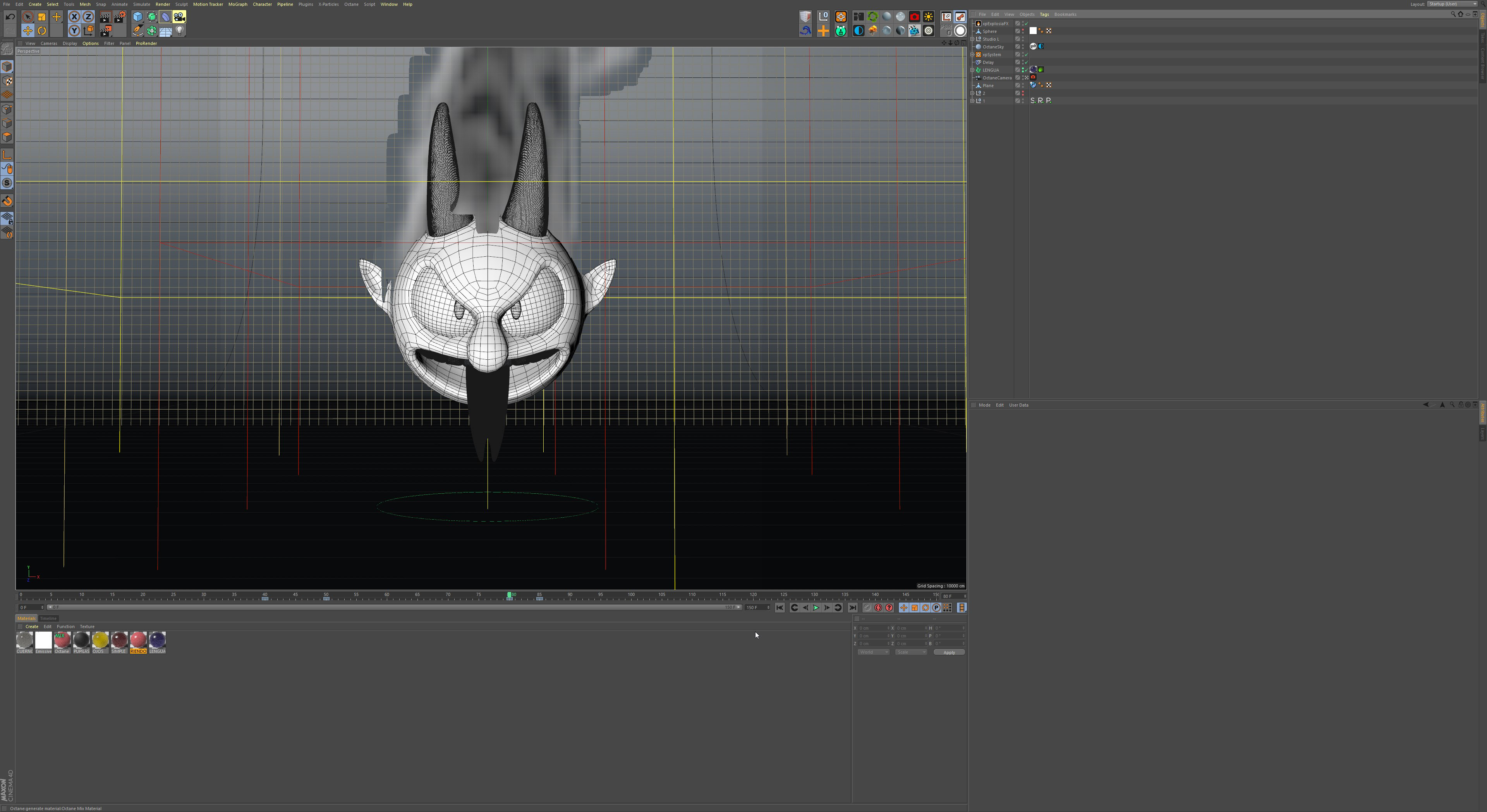This screenshot has height=812, width=1487.
Task: Open the Light object bulb icon
Action: tap(180, 31)
